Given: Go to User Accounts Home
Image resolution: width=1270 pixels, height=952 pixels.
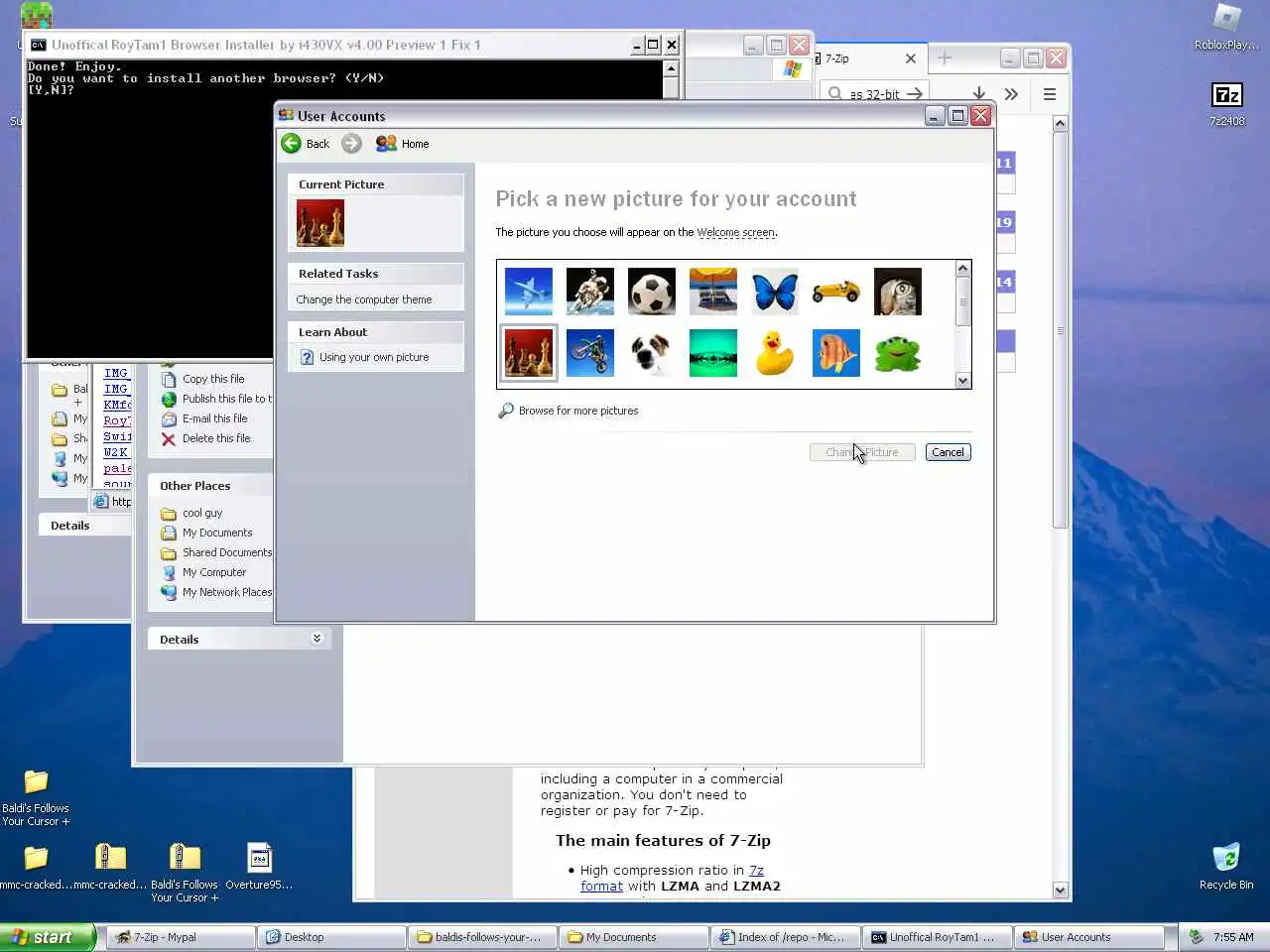Looking at the screenshot, I should (402, 144).
